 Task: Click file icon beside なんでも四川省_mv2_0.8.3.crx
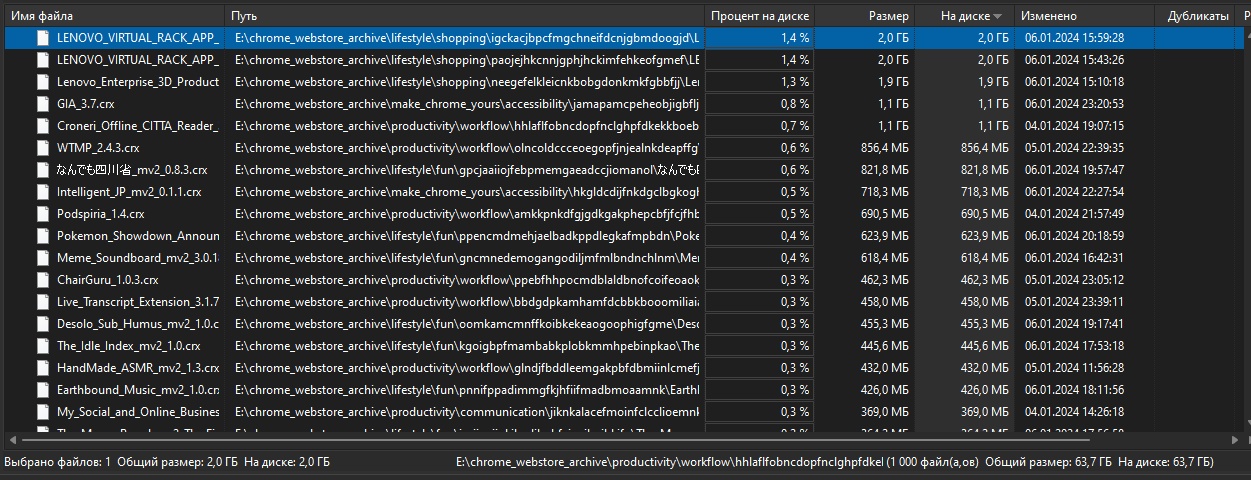(42, 170)
